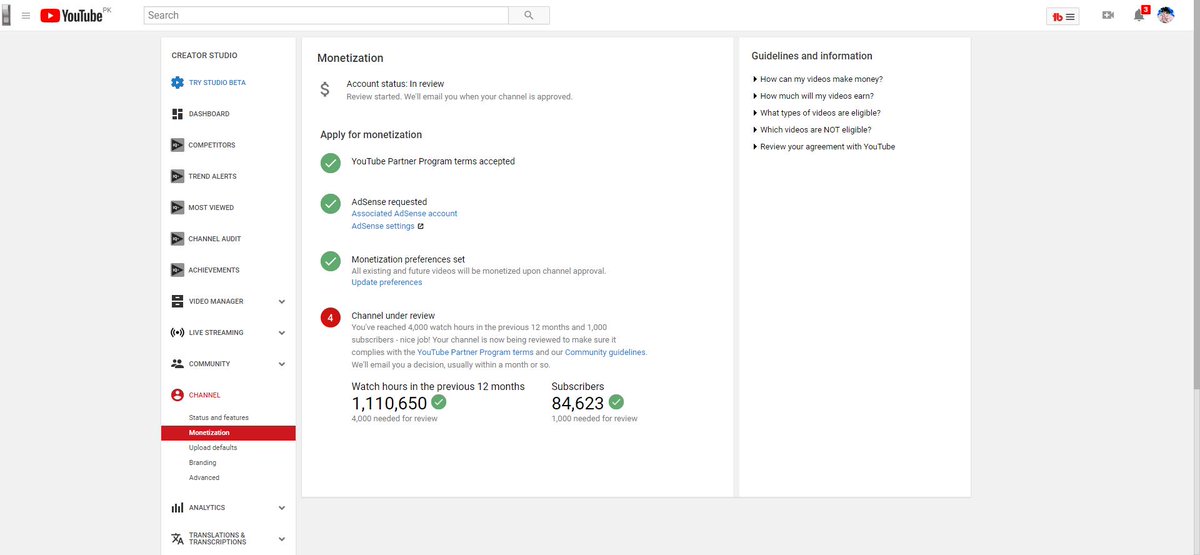The width and height of the screenshot is (1200, 555).
Task: Expand the Community section chevron
Action: [282, 364]
